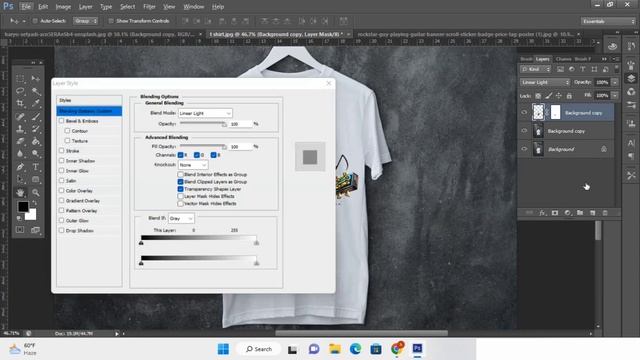This screenshot has width=640, height=360.
Task: Select the Eyedropper tool
Action: tap(36, 103)
